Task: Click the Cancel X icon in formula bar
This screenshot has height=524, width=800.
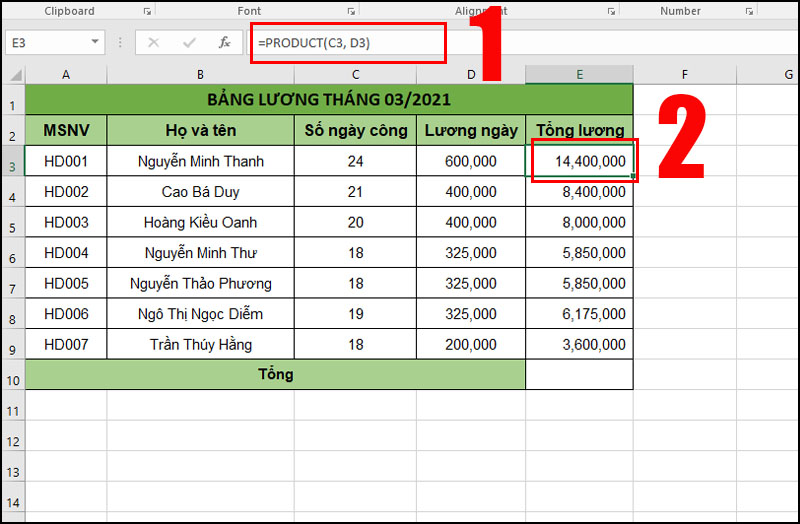Action: coord(153,43)
